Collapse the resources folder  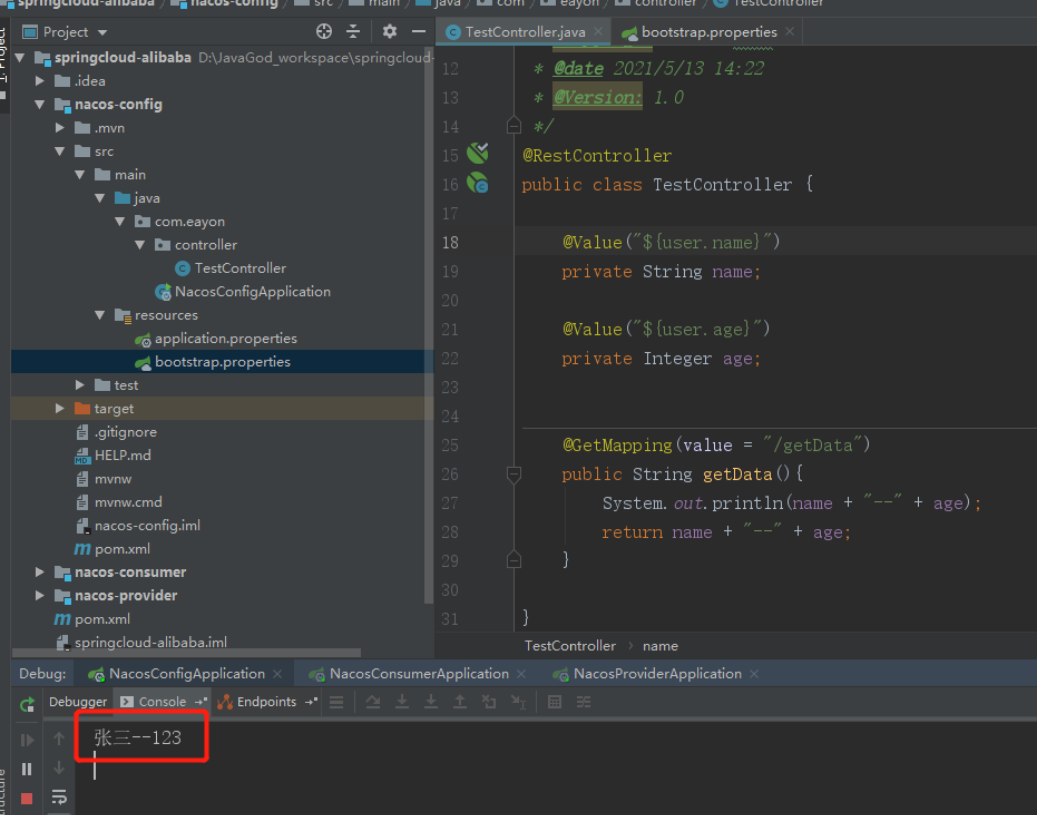click(100, 315)
